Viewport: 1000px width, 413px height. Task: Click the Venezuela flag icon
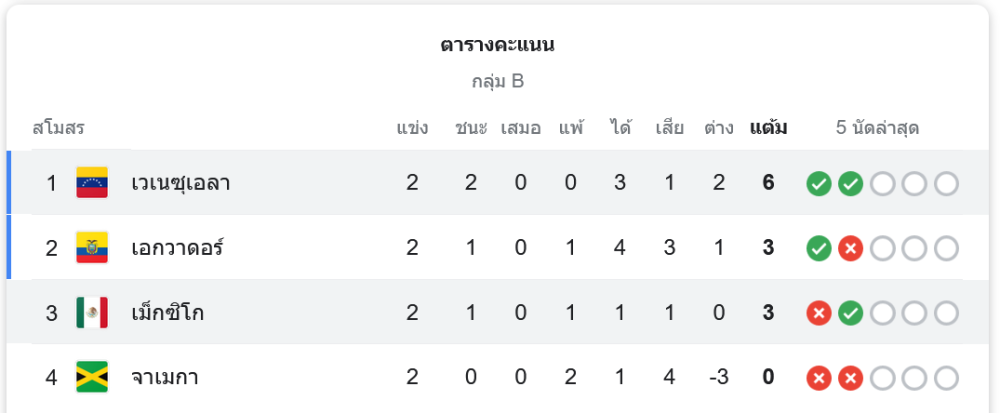click(92, 183)
